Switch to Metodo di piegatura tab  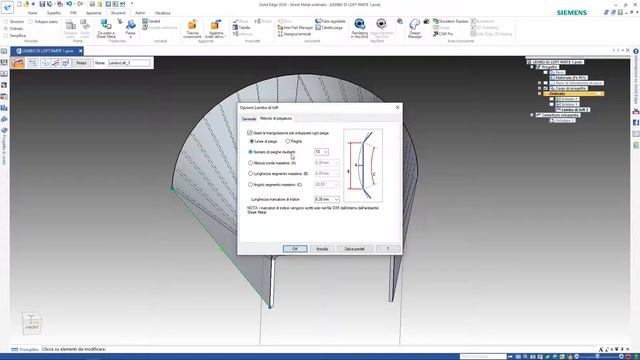click(x=276, y=118)
